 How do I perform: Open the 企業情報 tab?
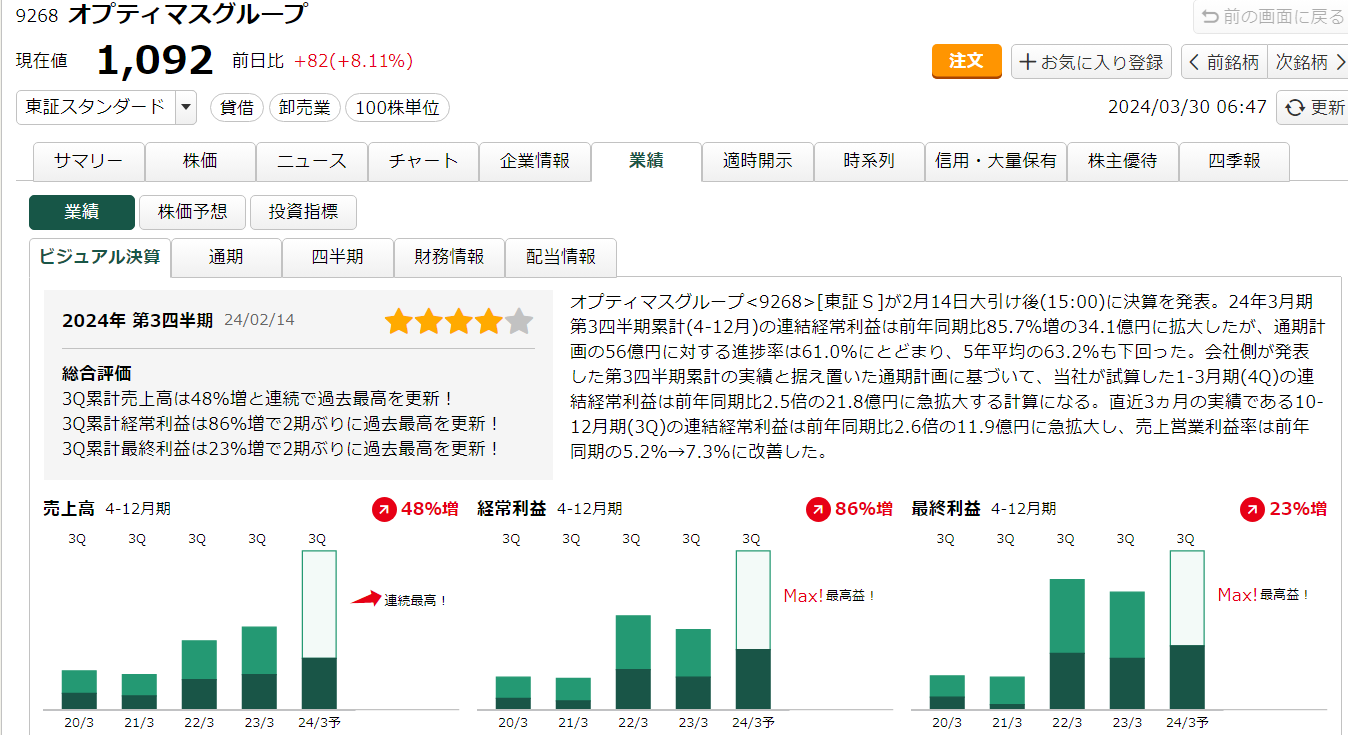(535, 161)
